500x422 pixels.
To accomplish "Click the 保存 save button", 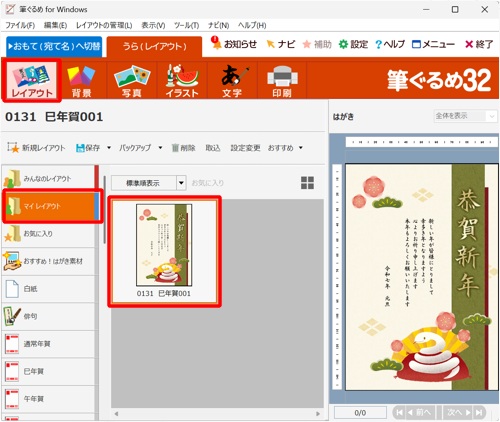I will click(88, 148).
